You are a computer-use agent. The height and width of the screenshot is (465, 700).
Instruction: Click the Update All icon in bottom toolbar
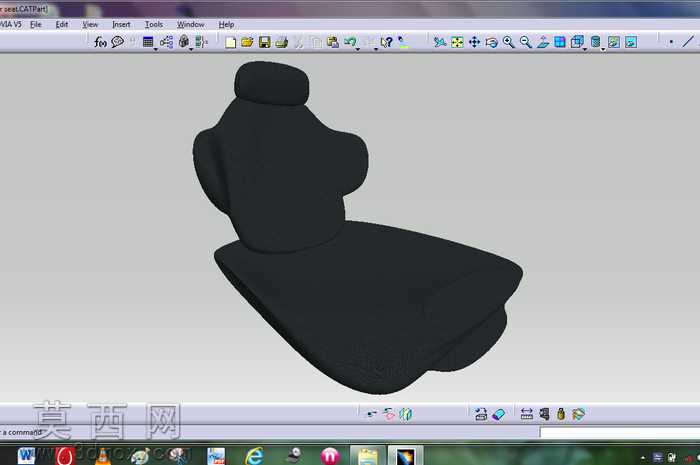[x=481, y=414]
